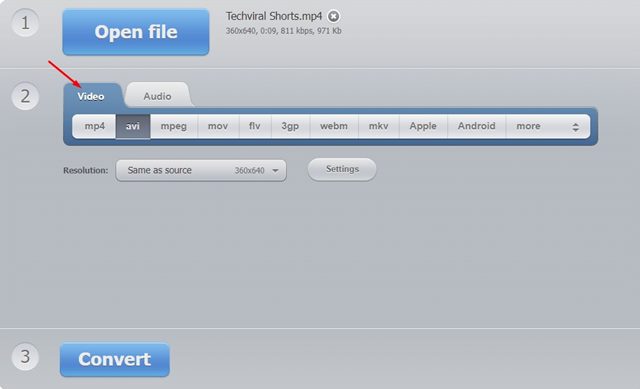Open the Resolution Same as source dropdown
Image resolution: width=640 pixels, height=389 pixels.
tap(201, 170)
